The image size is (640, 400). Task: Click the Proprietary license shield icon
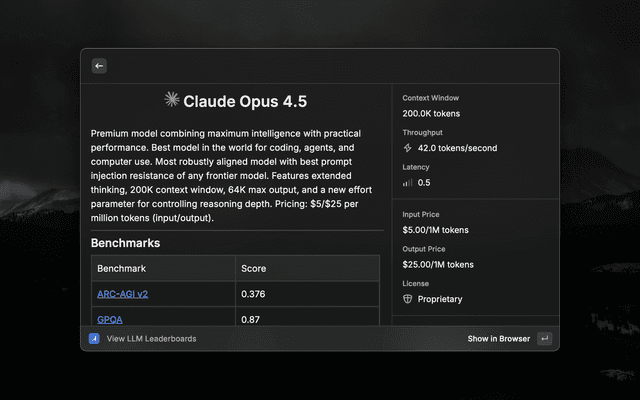coord(407,299)
